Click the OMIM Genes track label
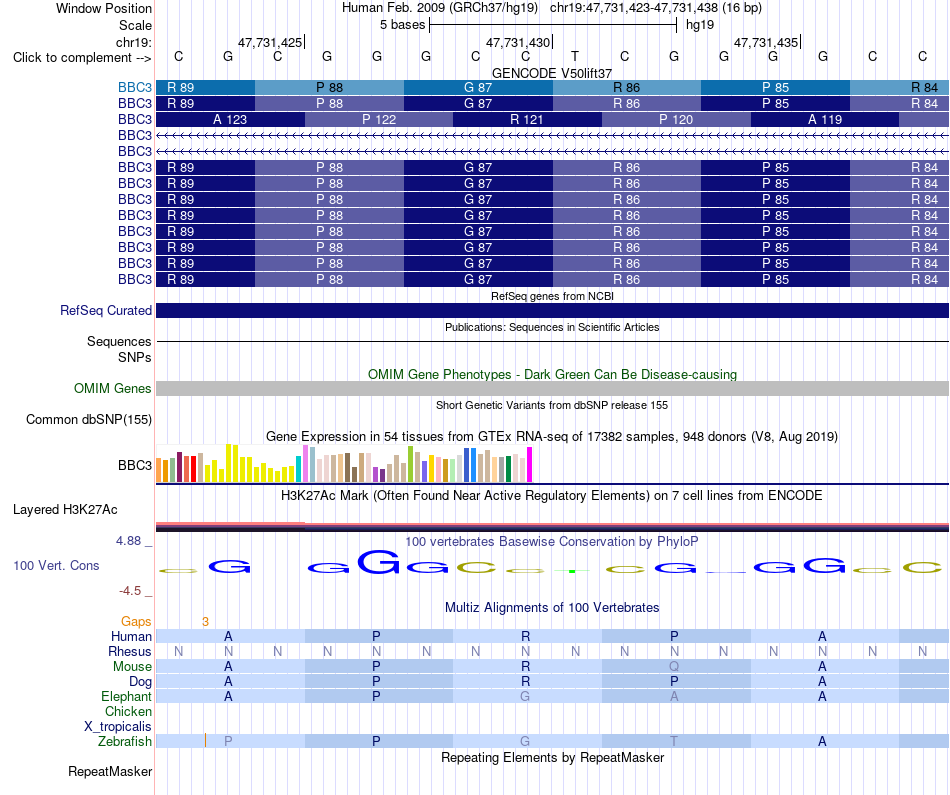The image size is (950, 795). (113, 388)
